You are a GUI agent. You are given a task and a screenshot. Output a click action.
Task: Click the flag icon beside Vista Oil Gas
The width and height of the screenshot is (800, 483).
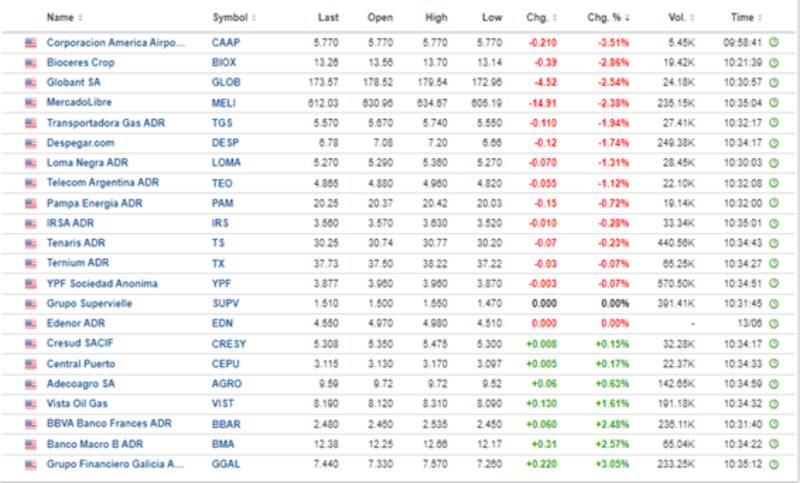tap(31, 403)
